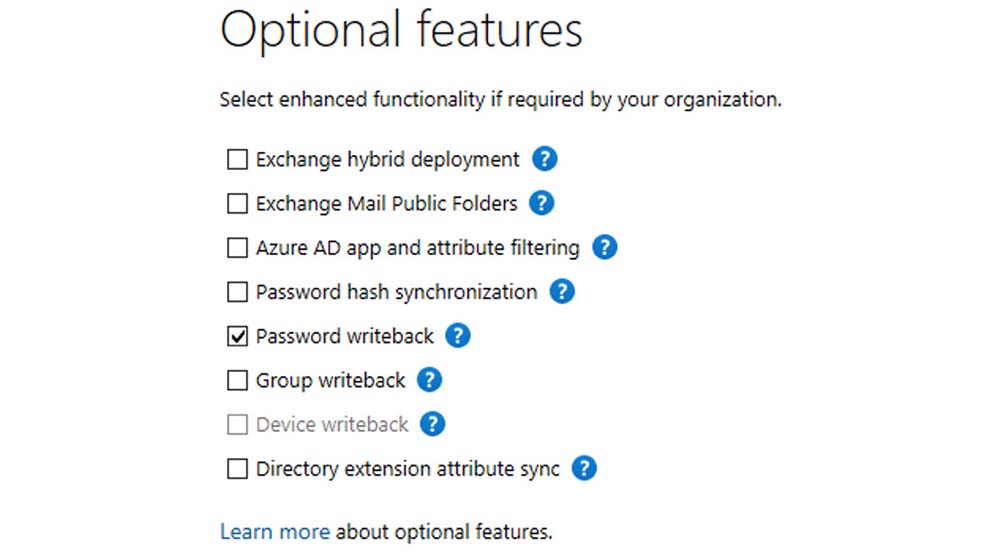Image resolution: width=1000 pixels, height=552 pixels.
Task: Open the Device writeback help icon
Action: [432, 424]
